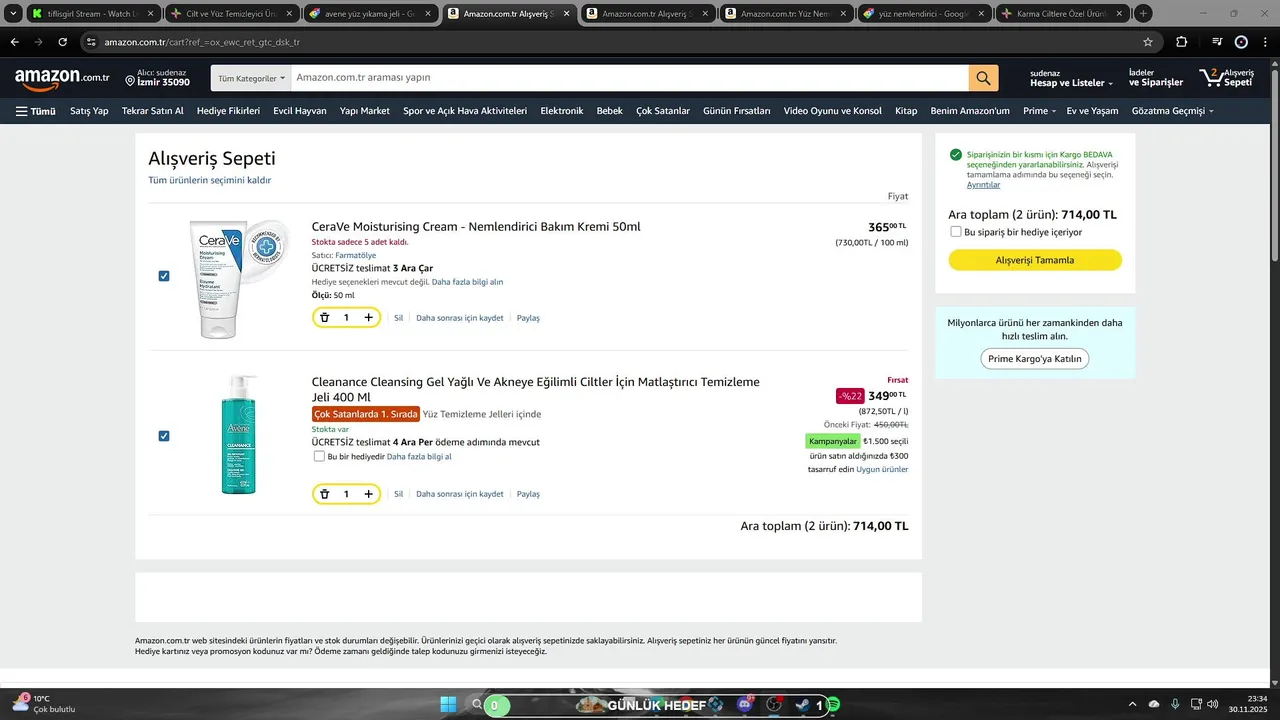Reload the page

click(63, 42)
